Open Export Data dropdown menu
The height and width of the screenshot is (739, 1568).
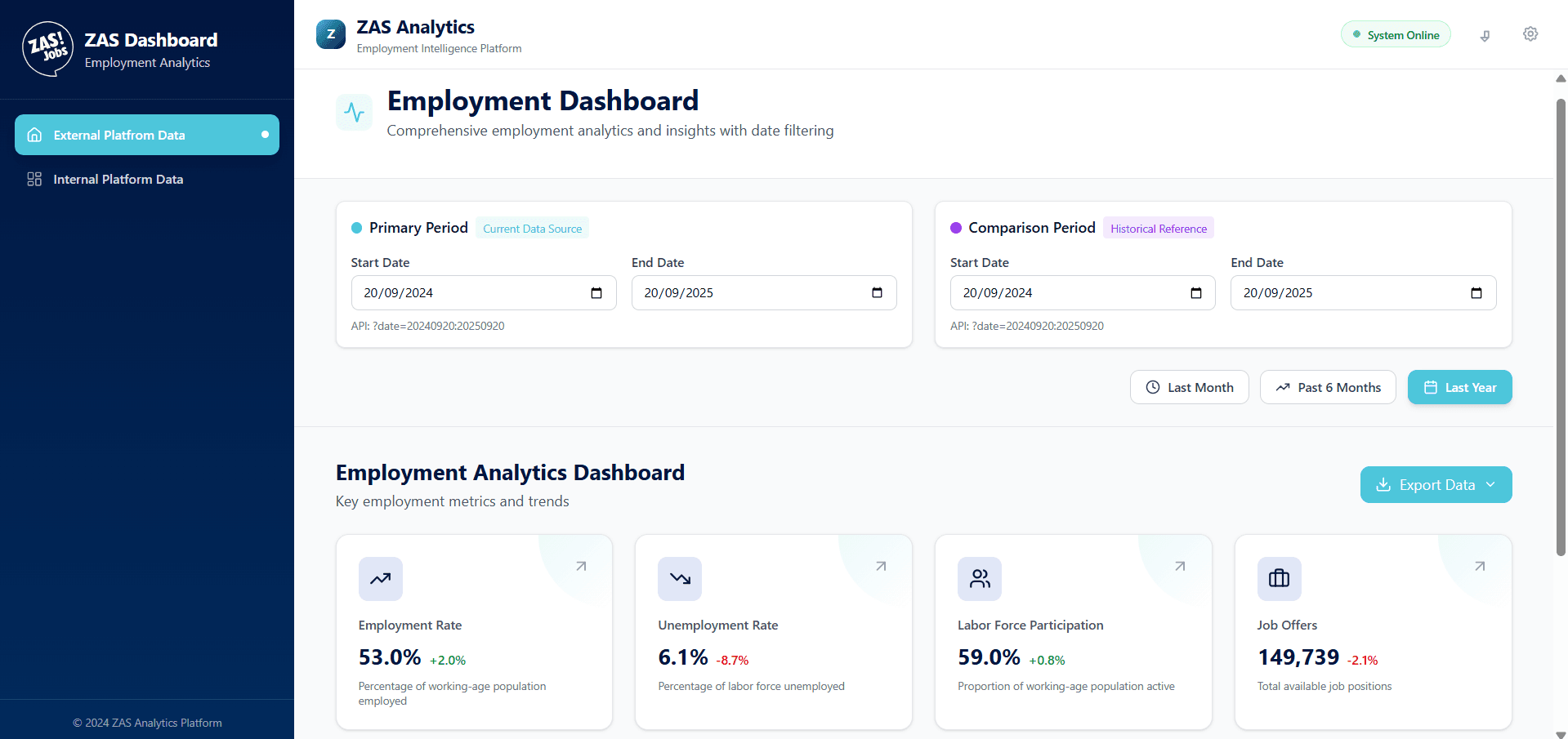click(1436, 484)
